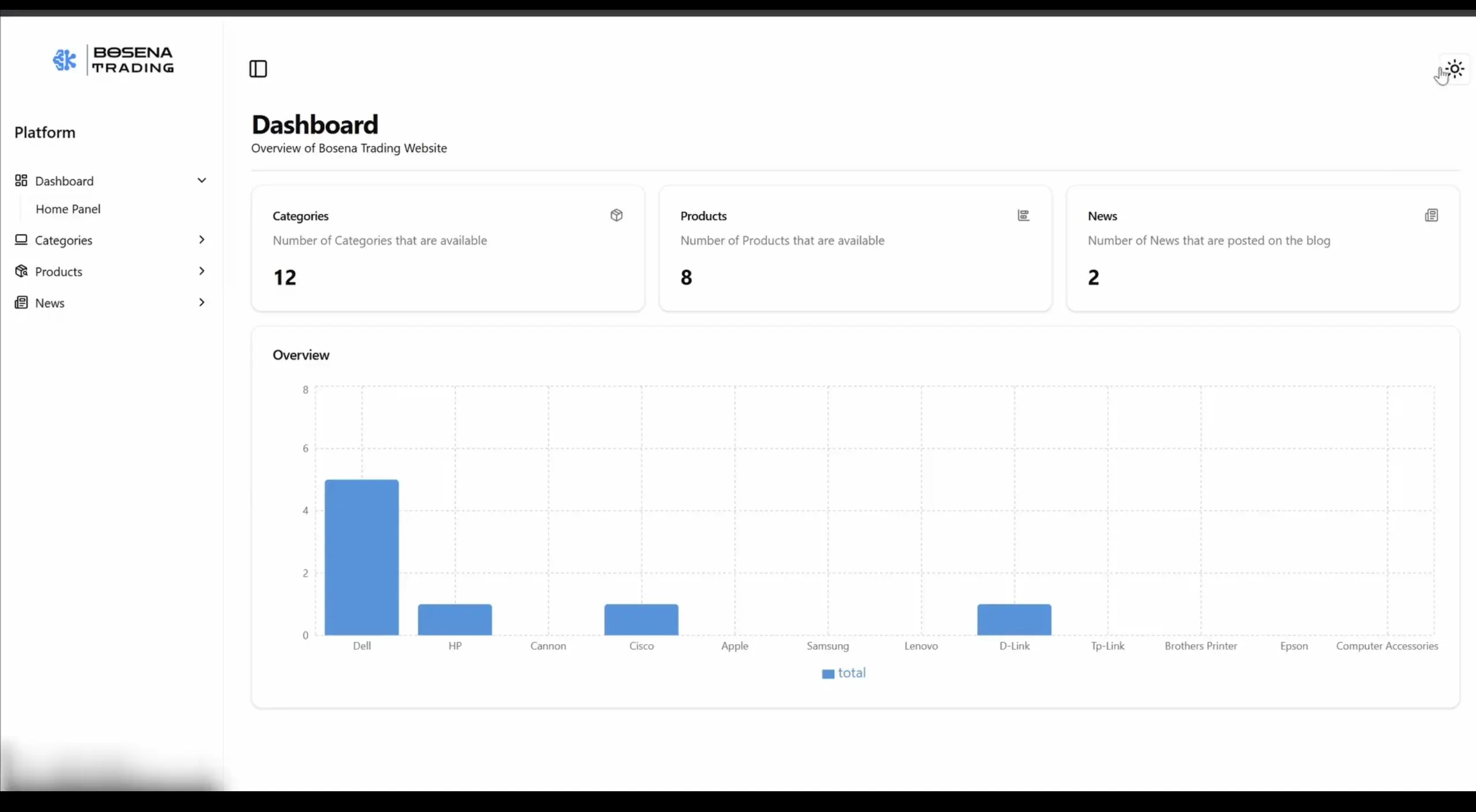The width and height of the screenshot is (1476, 812).
Task: Click the Computer Accessories axis label
Action: click(1387, 646)
